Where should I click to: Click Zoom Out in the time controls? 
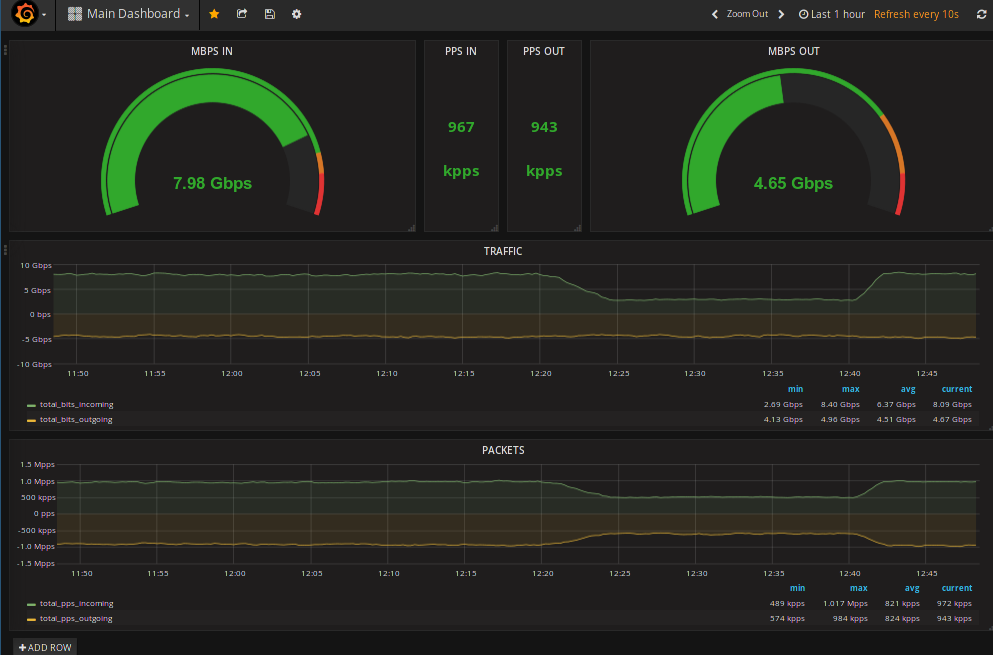[747, 14]
